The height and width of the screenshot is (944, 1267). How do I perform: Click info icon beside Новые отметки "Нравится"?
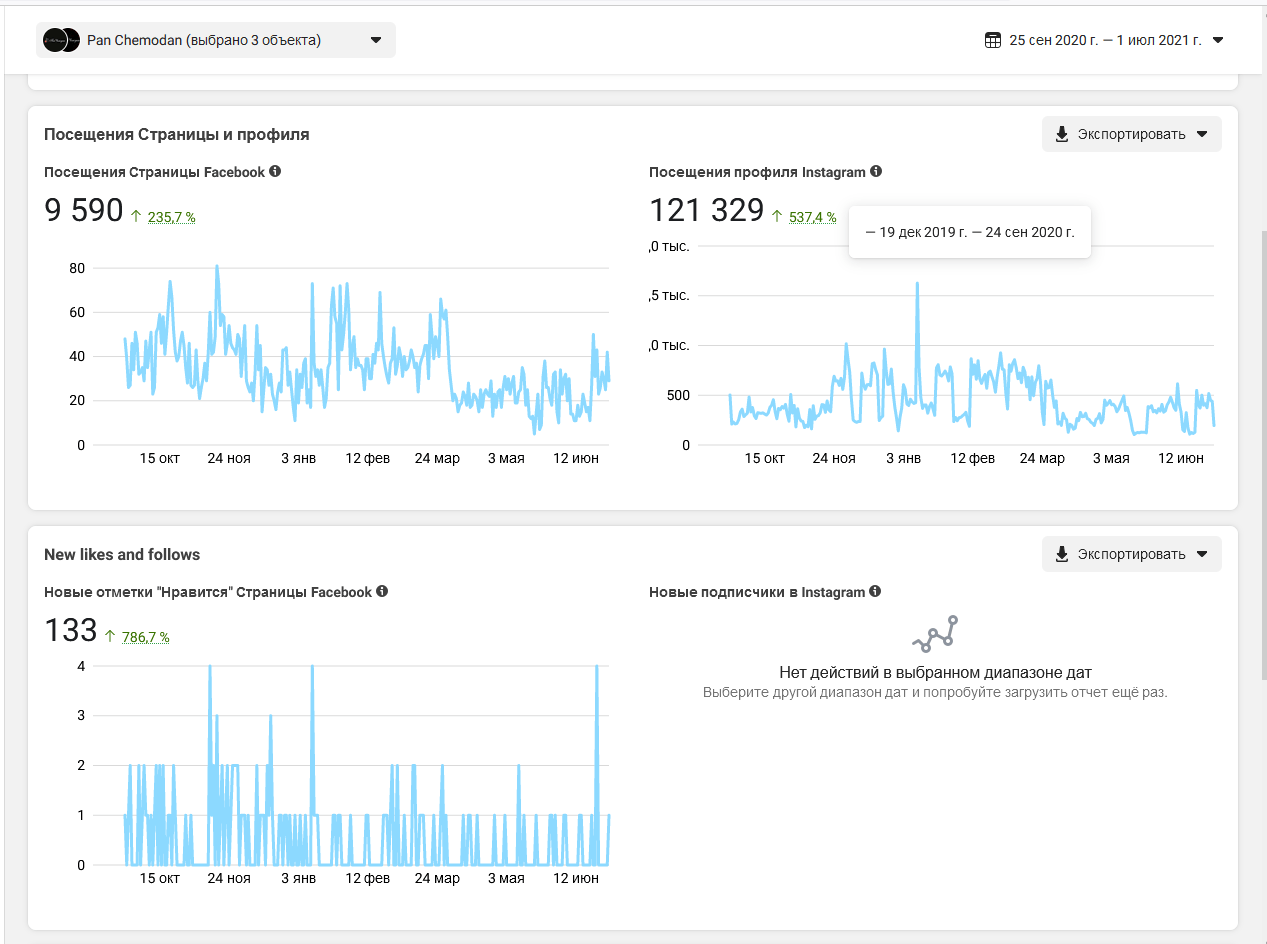382,591
